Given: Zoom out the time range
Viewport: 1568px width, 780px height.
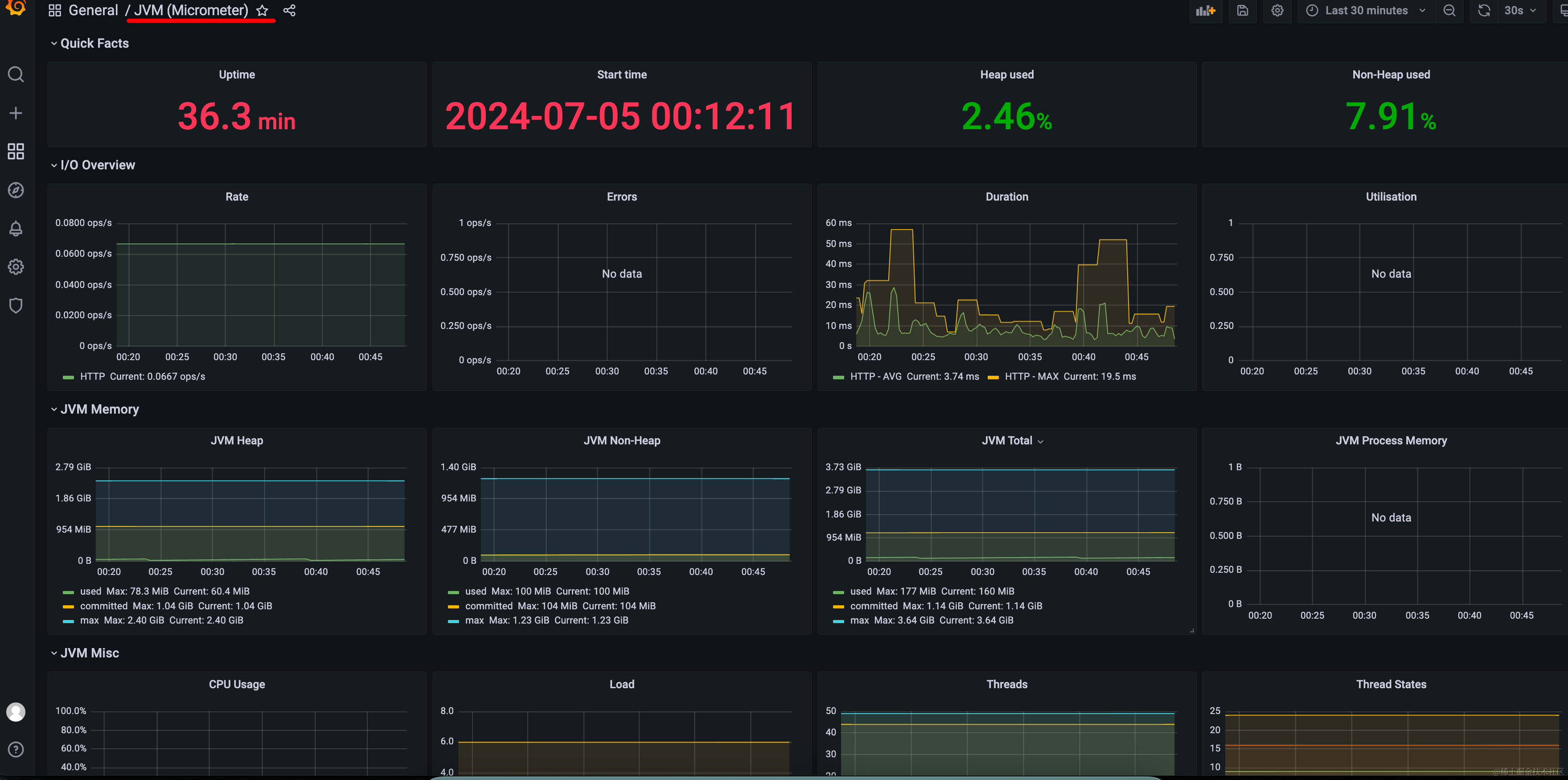Looking at the screenshot, I should [x=1449, y=10].
